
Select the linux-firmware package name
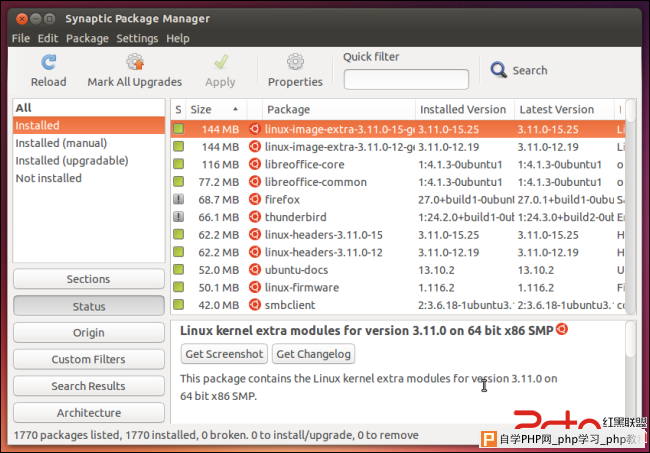[302, 288]
